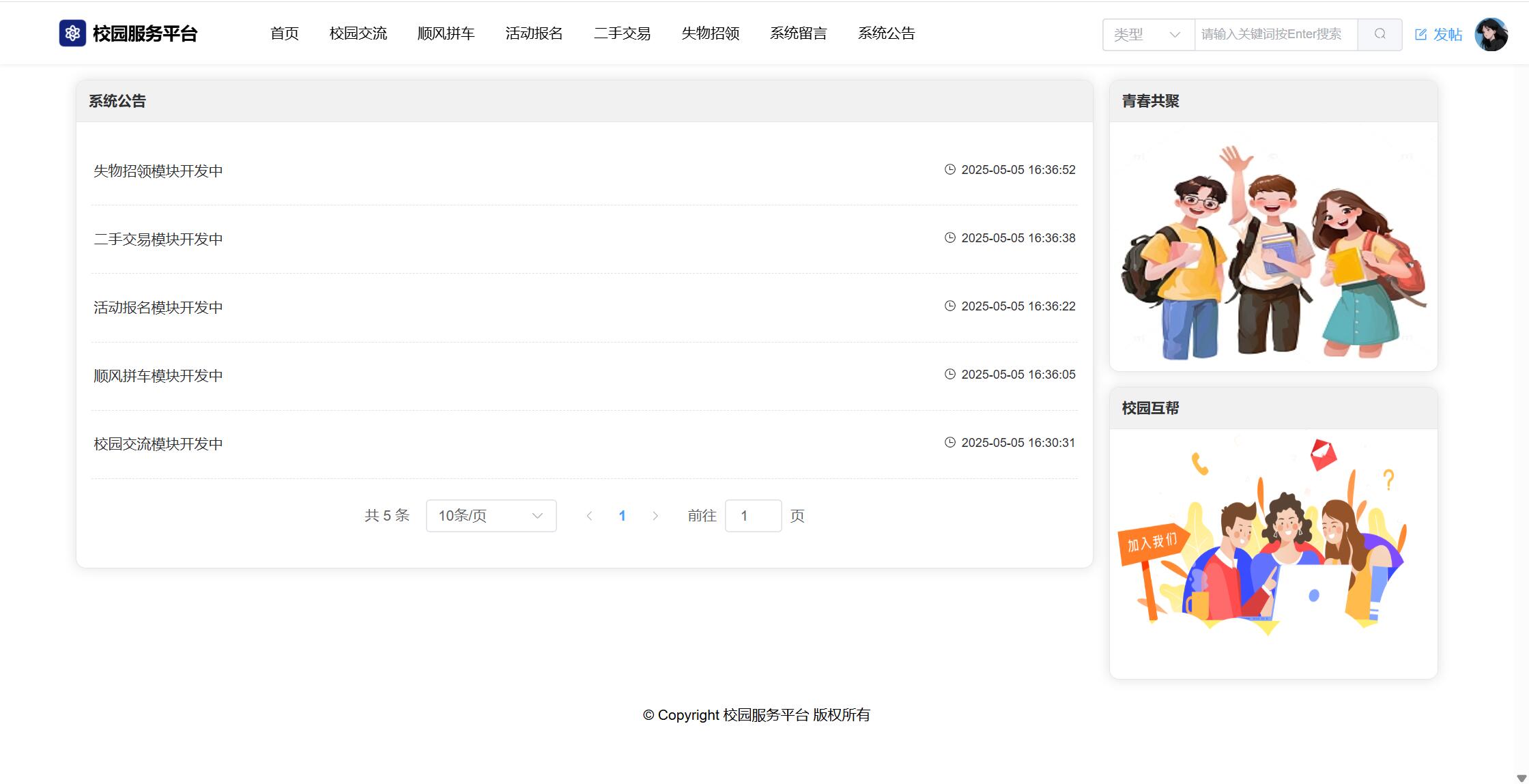This screenshot has width=1529, height=784.
Task: Open the 类型 search type dropdown
Action: pos(1148,34)
